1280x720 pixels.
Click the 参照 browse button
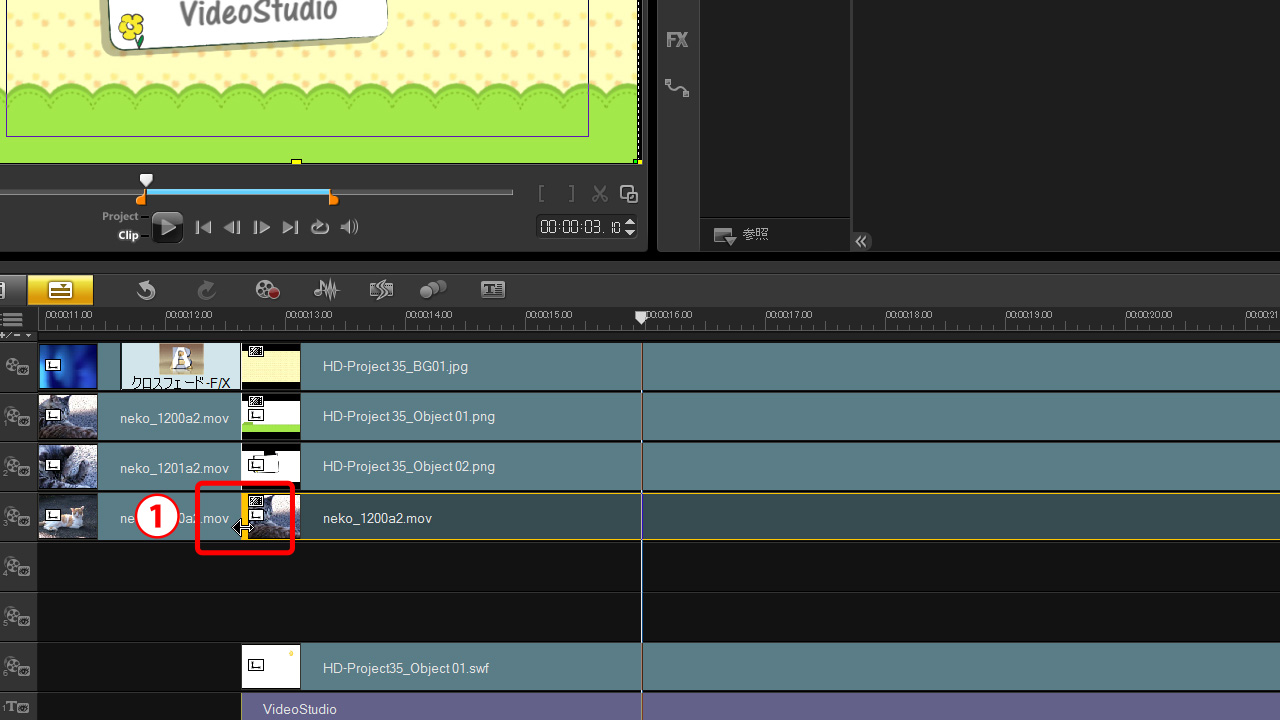click(742, 235)
